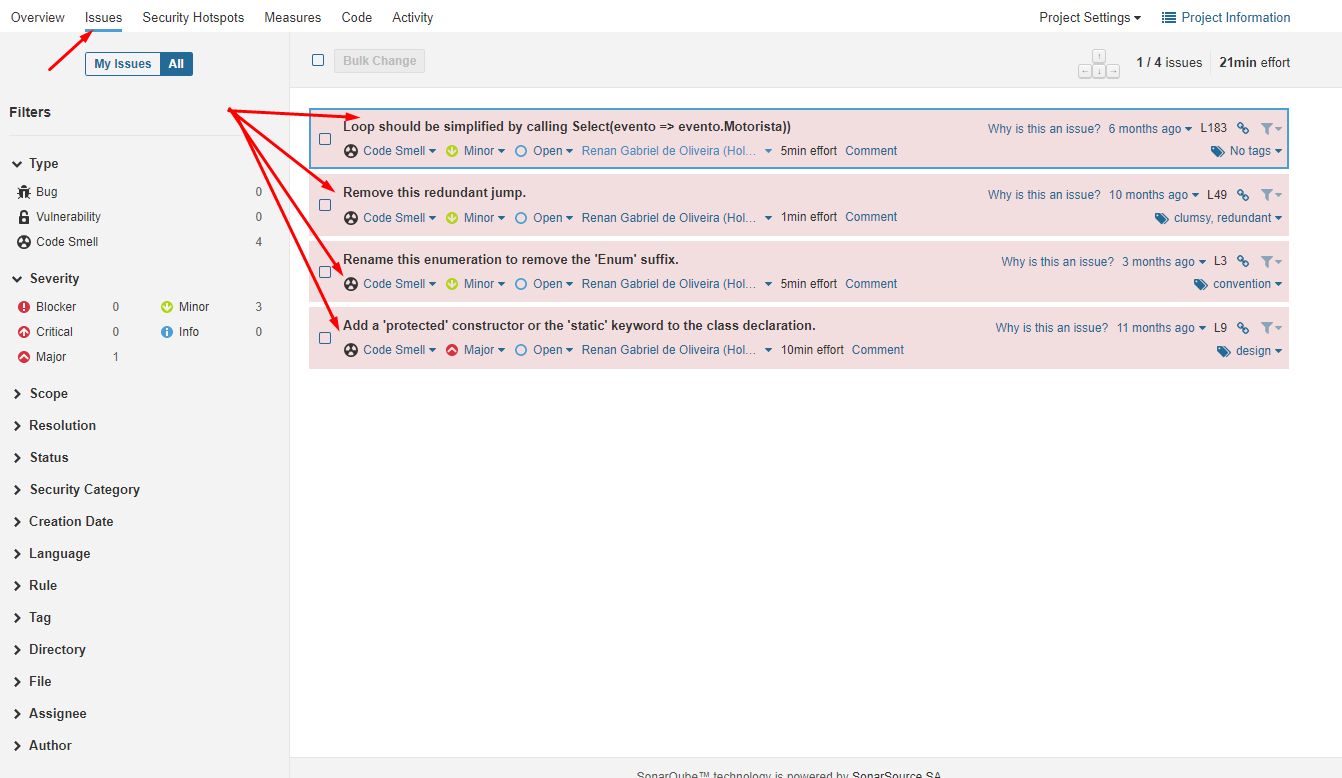1342x778 pixels.
Task: Click permalink icon on the L9 issue
Action: [x=1243, y=328]
